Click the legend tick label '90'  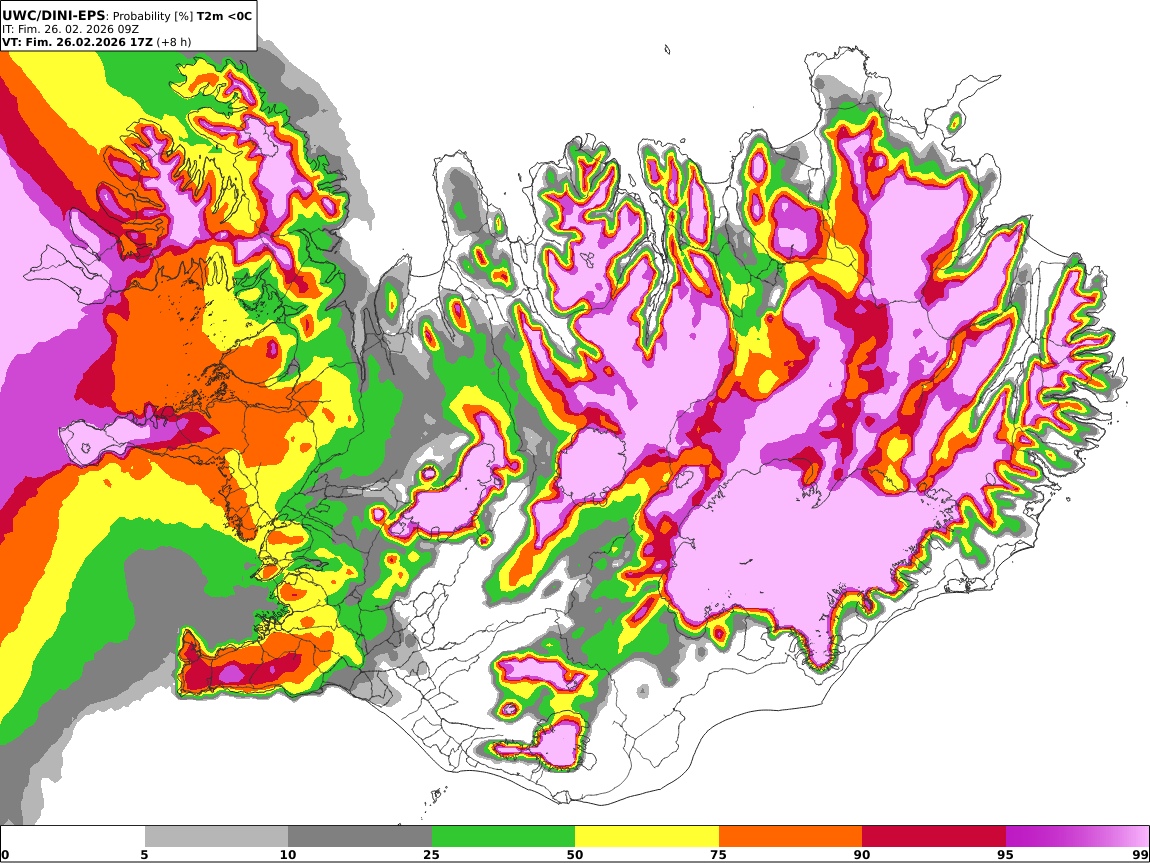[x=862, y=854]
